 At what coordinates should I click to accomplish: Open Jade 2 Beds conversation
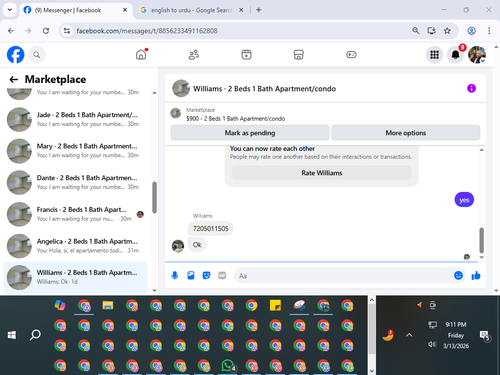[x=75, y=119]
